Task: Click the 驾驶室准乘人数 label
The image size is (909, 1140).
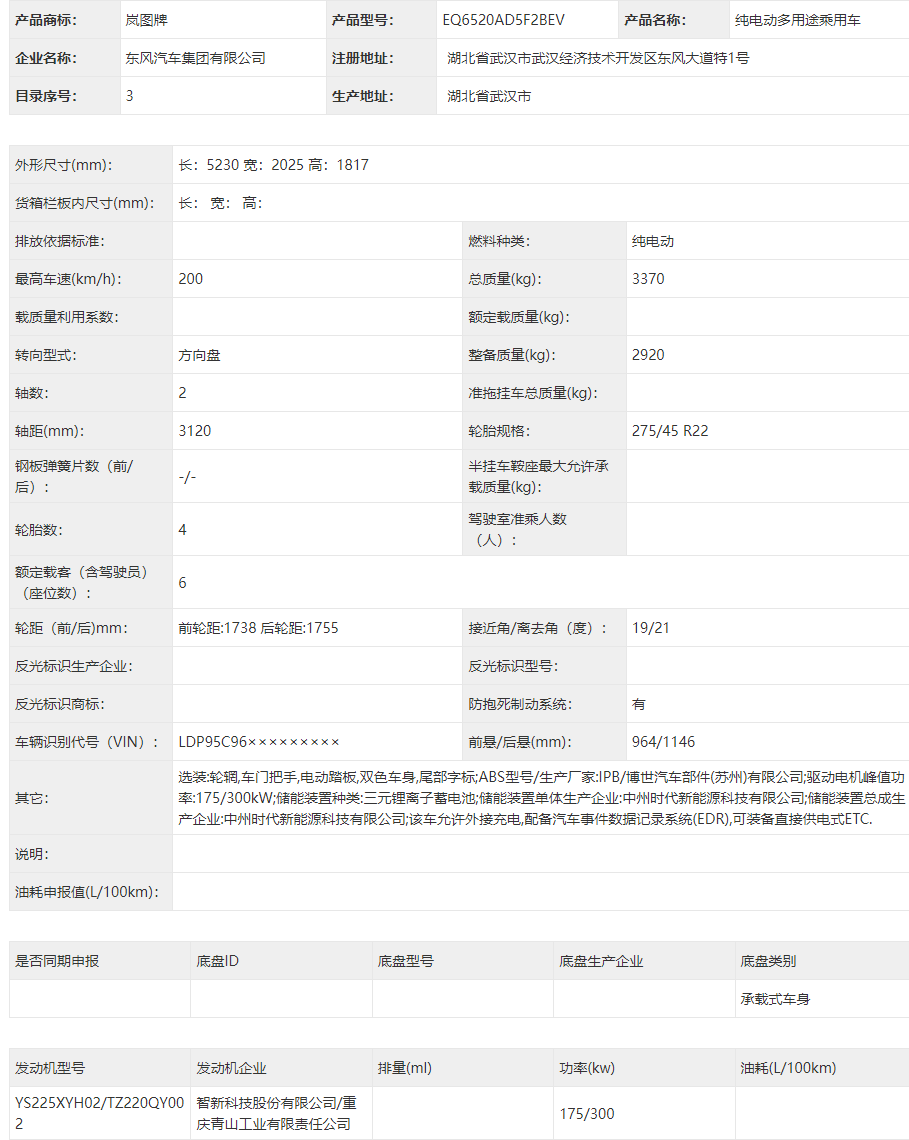Action: coord(518,529)
